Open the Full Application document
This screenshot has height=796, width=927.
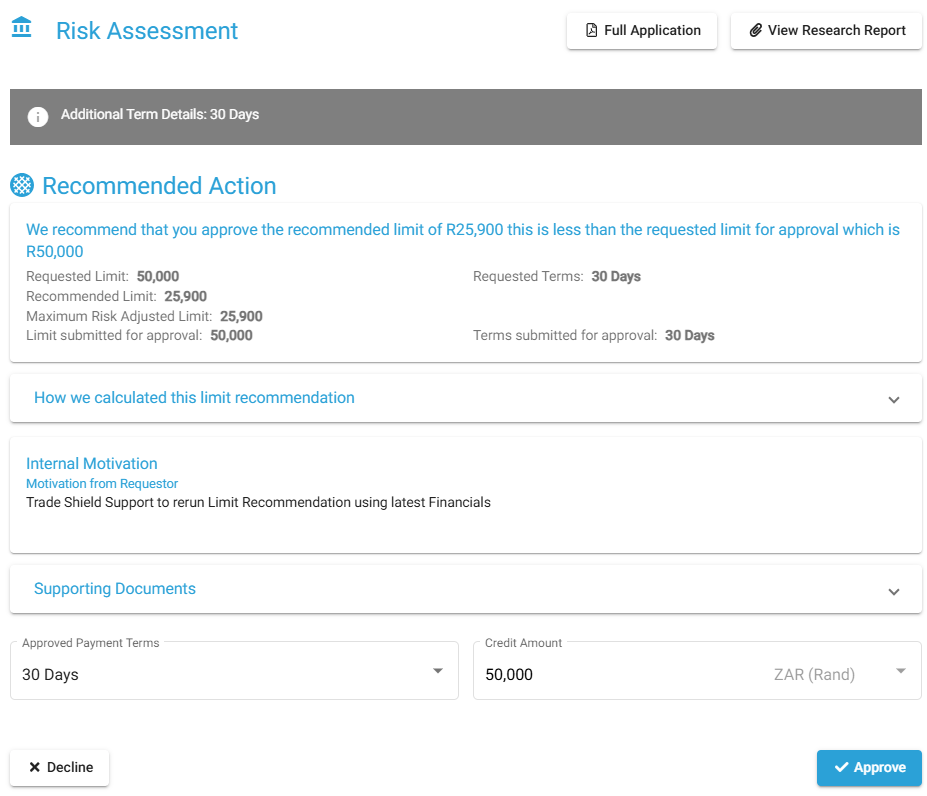pyautogui.click(x=641, y=30)
